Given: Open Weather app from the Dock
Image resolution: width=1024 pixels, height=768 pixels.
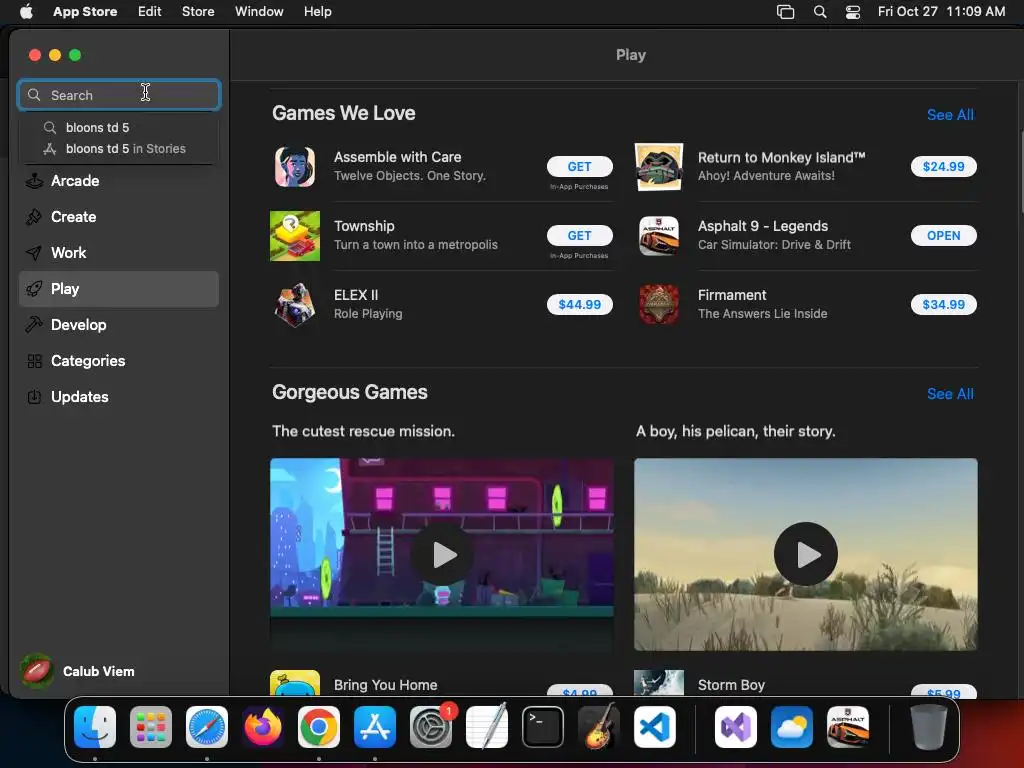Looking at the screenshot, I should click(x=792, y=727).
